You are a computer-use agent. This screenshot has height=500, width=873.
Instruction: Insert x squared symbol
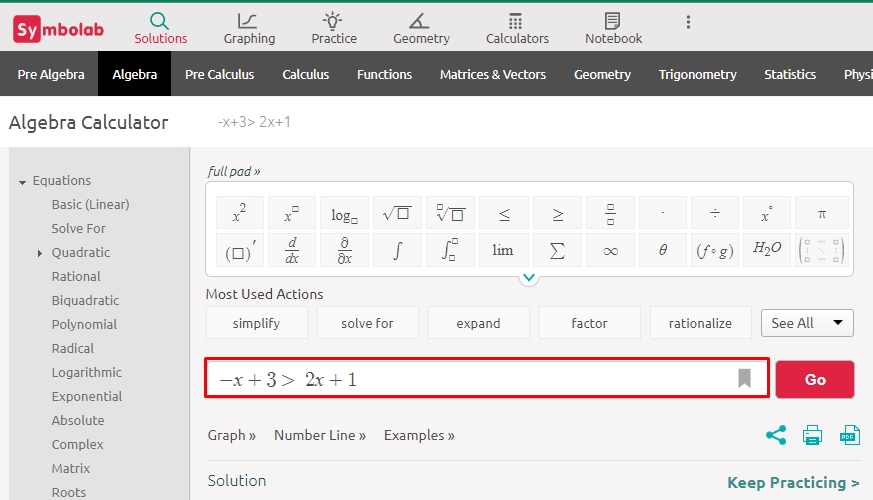coord(239,213)
